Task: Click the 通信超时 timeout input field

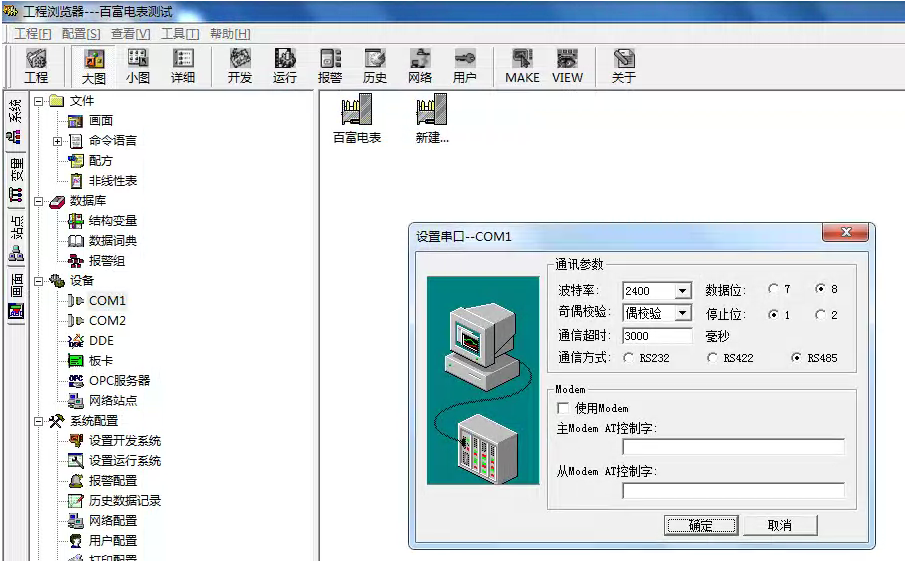Action: [657, 336]
